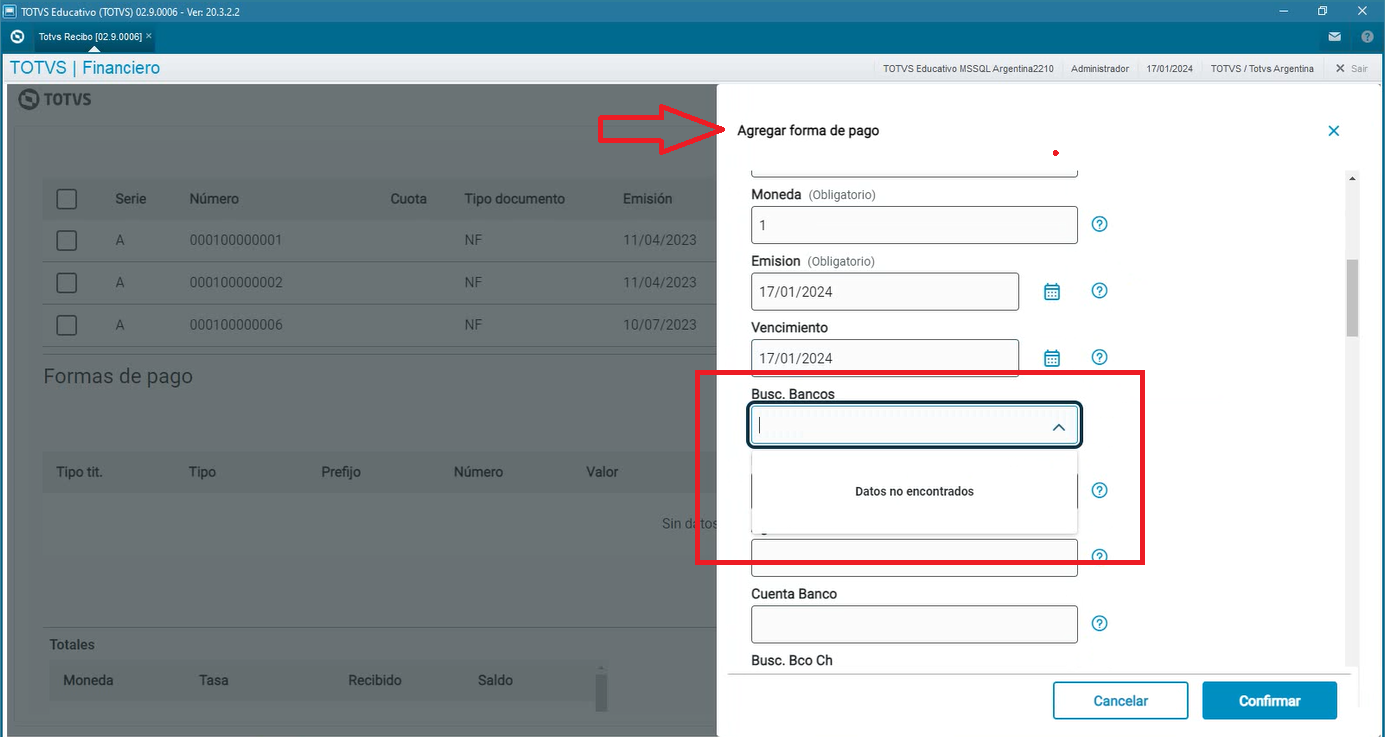Toggle the select-all checkbox in table header

[x=66, y=199]
